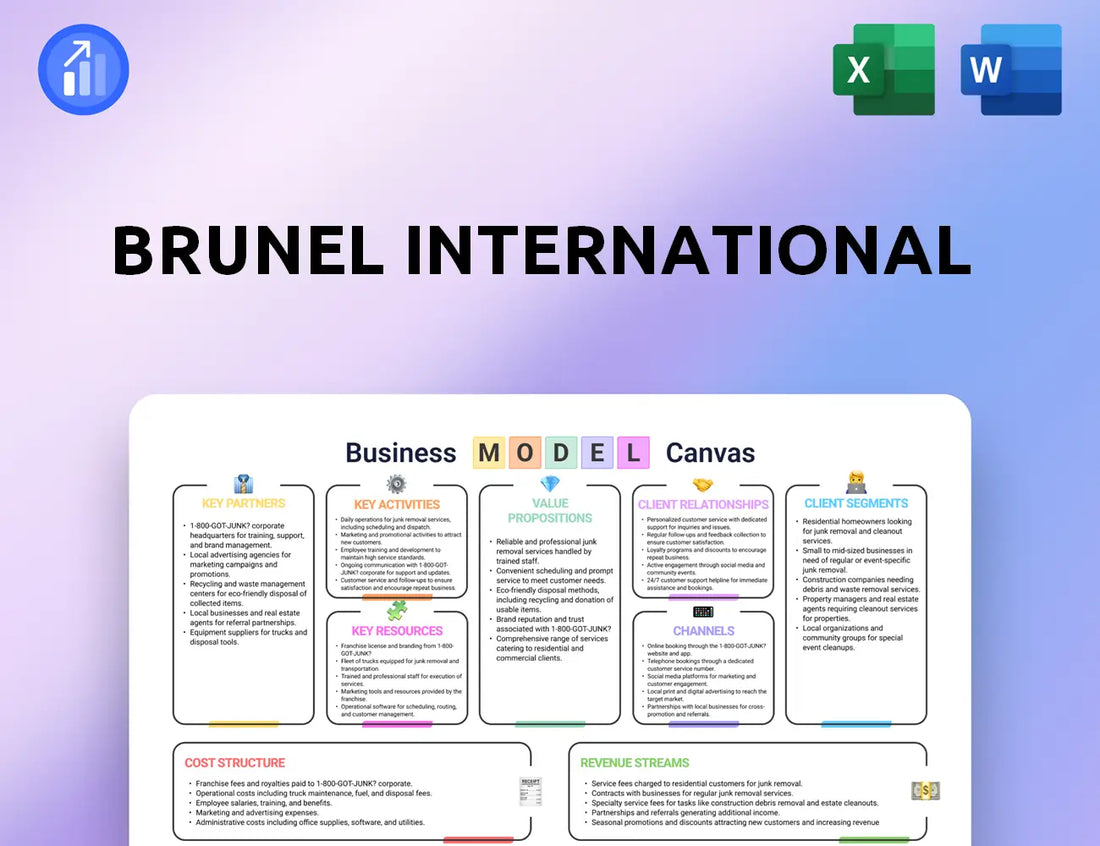
Task: Select the COST STRUCTURE heading
Action: (x=234, y=763)
